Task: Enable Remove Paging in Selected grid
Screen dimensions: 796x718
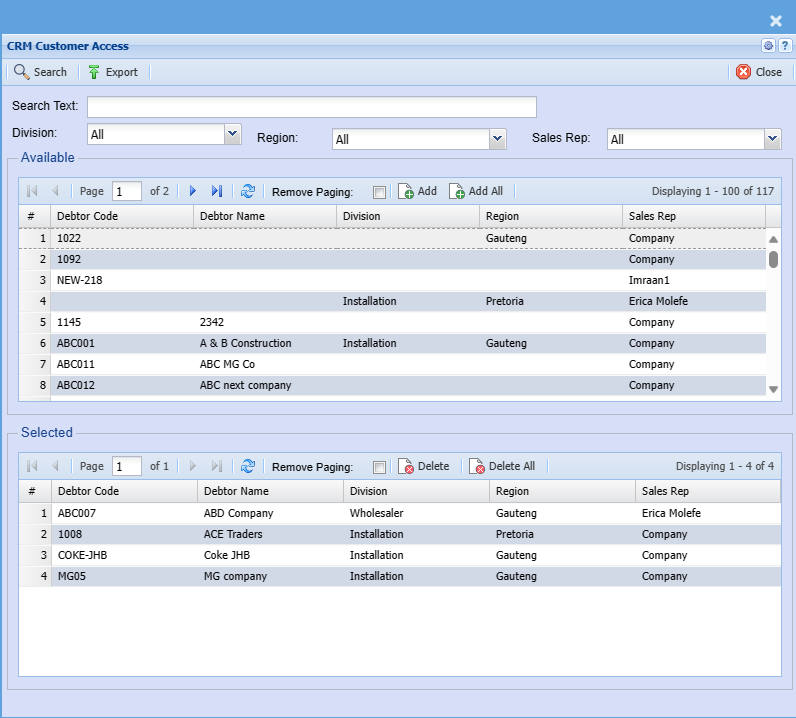Action: (x=379, y=467)
